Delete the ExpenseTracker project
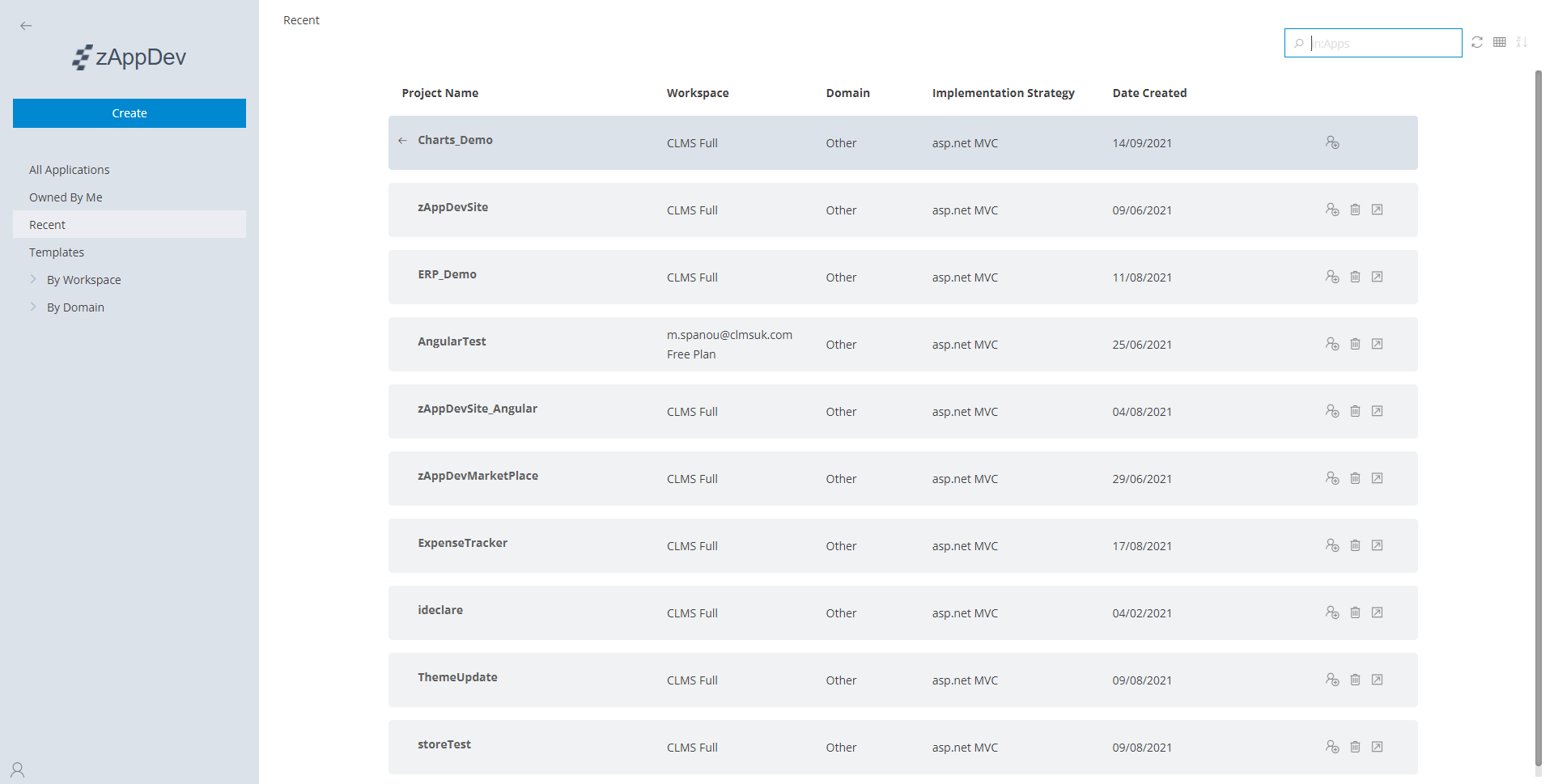Viewport: 1554px width, 784px height. point(1355,545)
